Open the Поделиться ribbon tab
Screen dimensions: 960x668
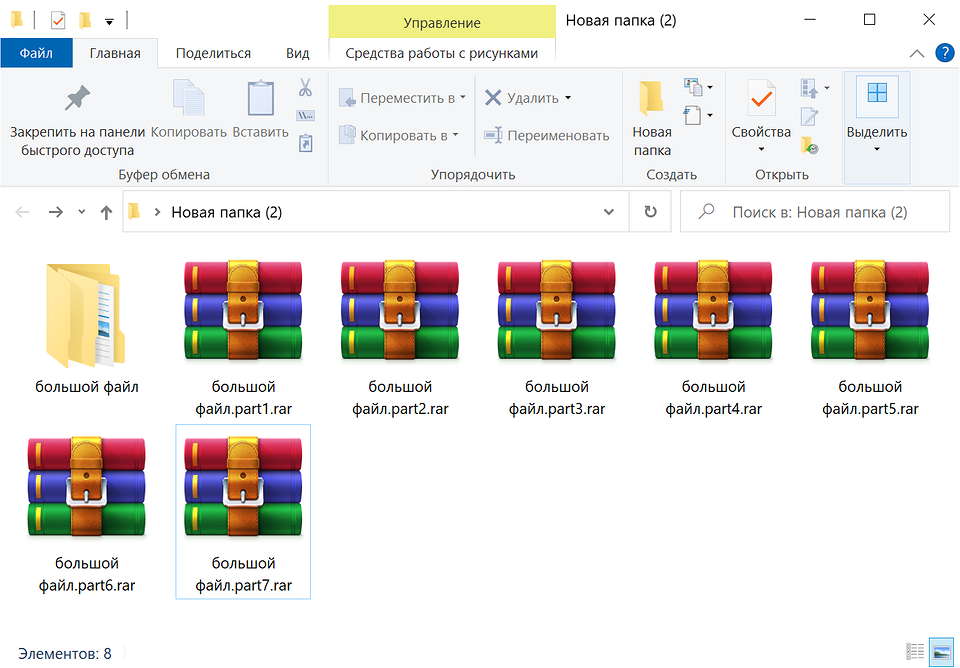coord(213,53)
